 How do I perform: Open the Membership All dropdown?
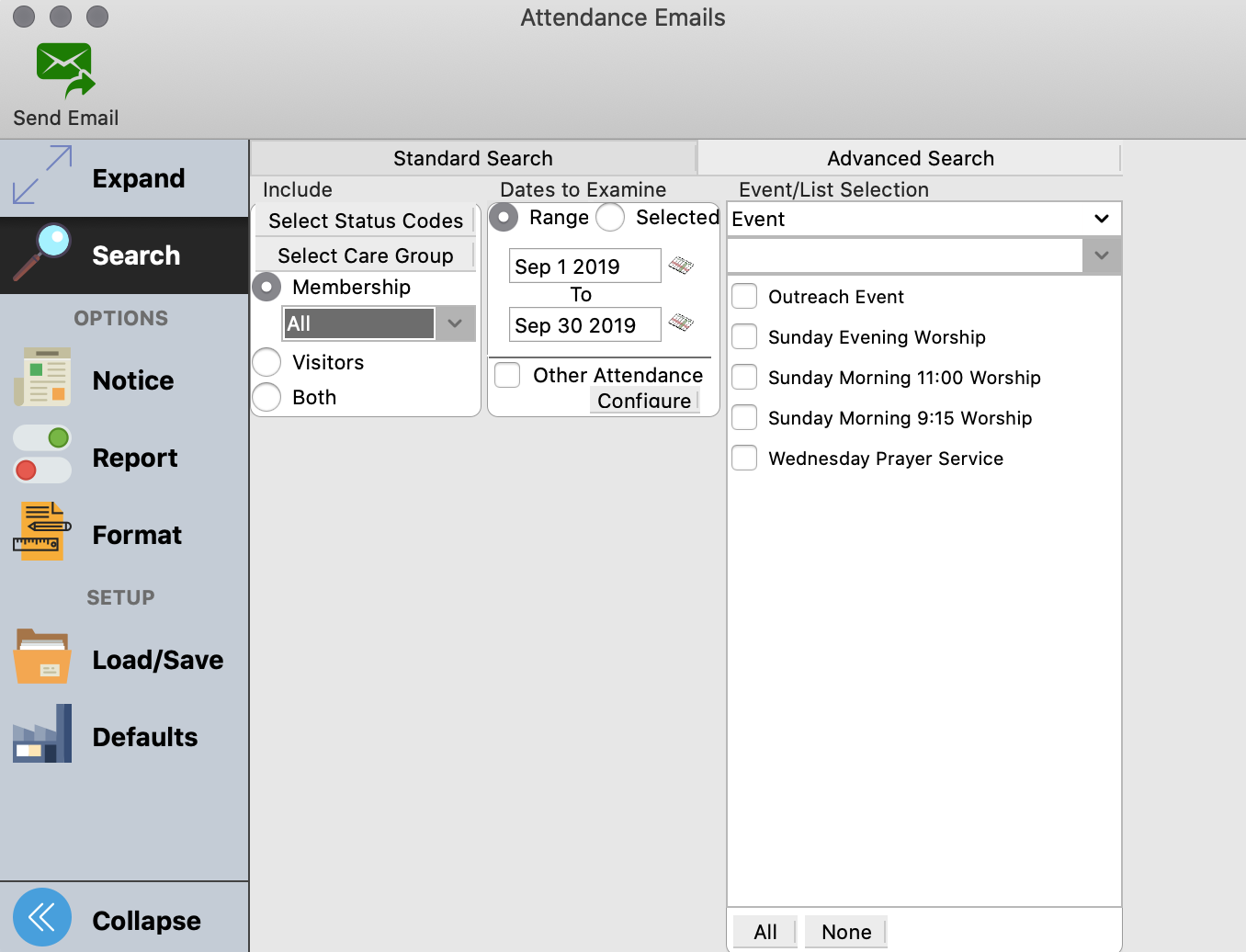[455, 323]
